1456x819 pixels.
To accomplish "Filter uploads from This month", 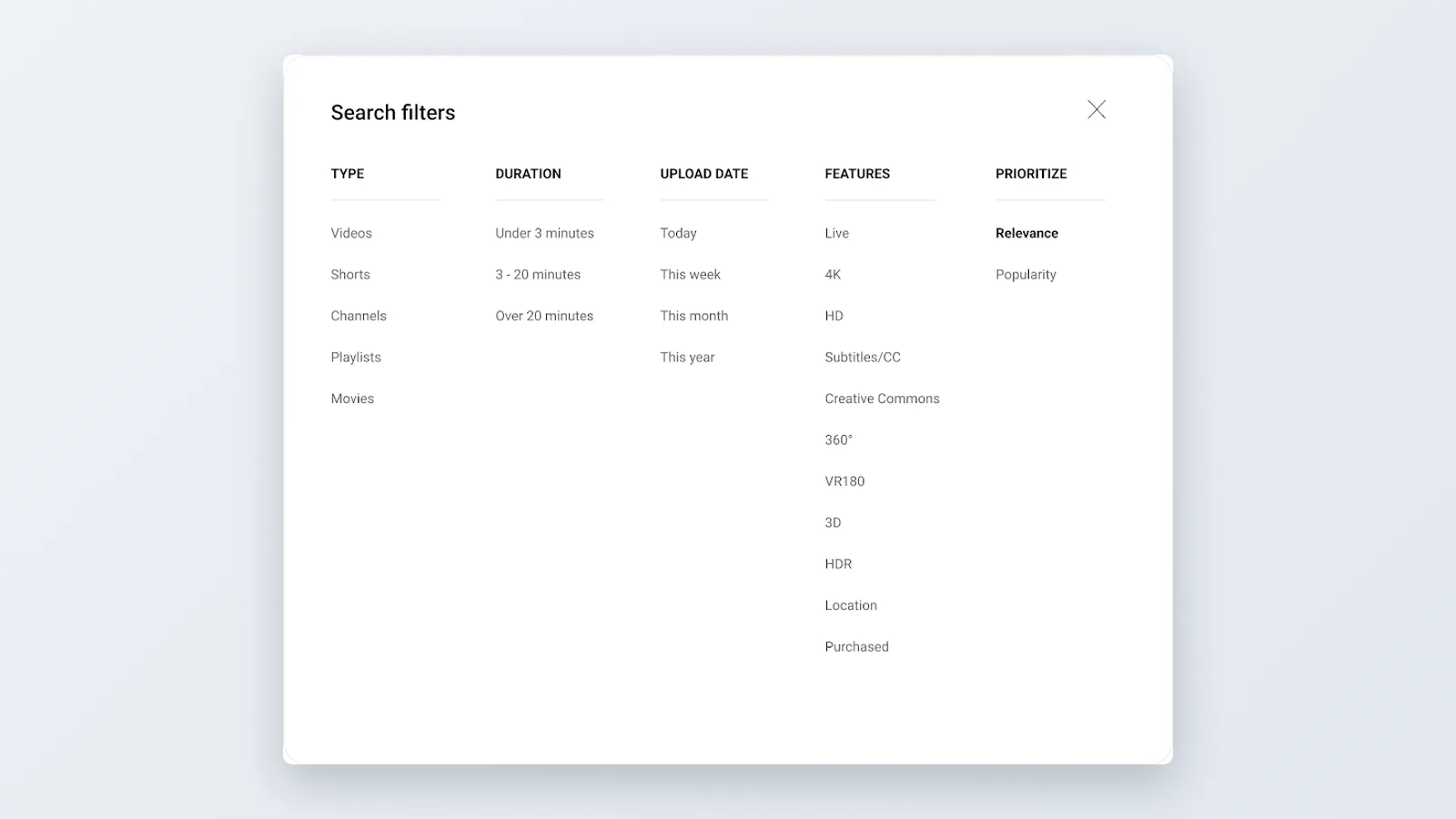I will click(x=693, y=316).
